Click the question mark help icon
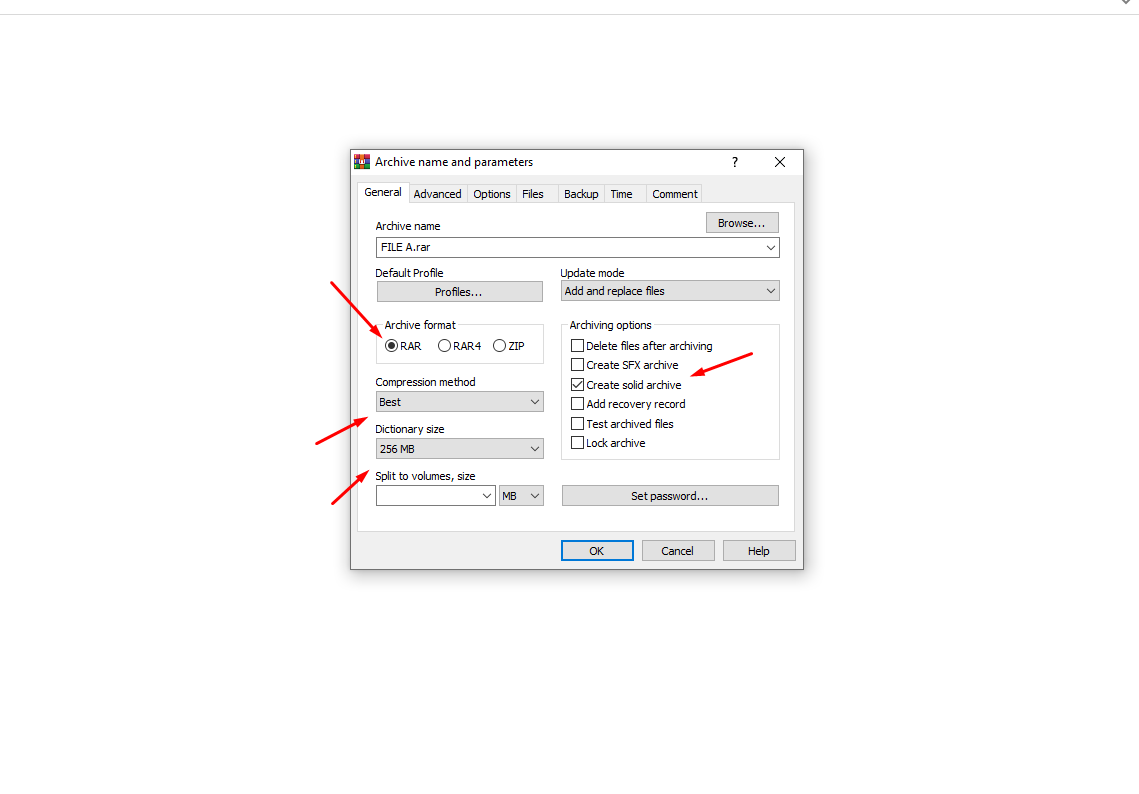 (x=734, y=162)
